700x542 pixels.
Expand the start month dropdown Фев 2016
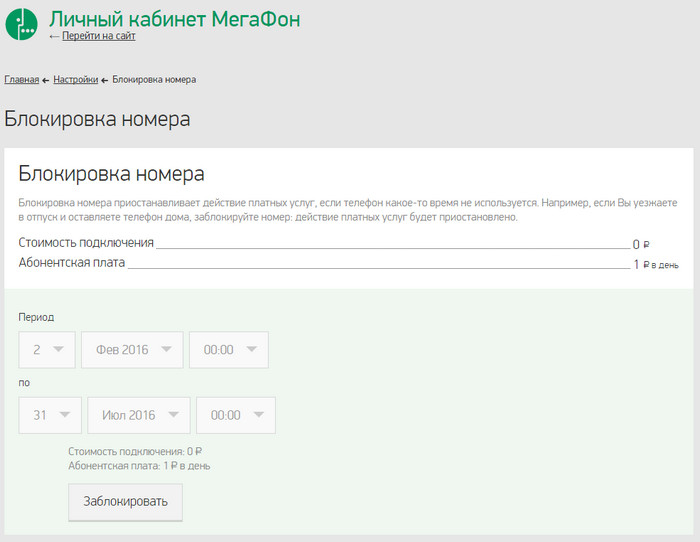132,350
